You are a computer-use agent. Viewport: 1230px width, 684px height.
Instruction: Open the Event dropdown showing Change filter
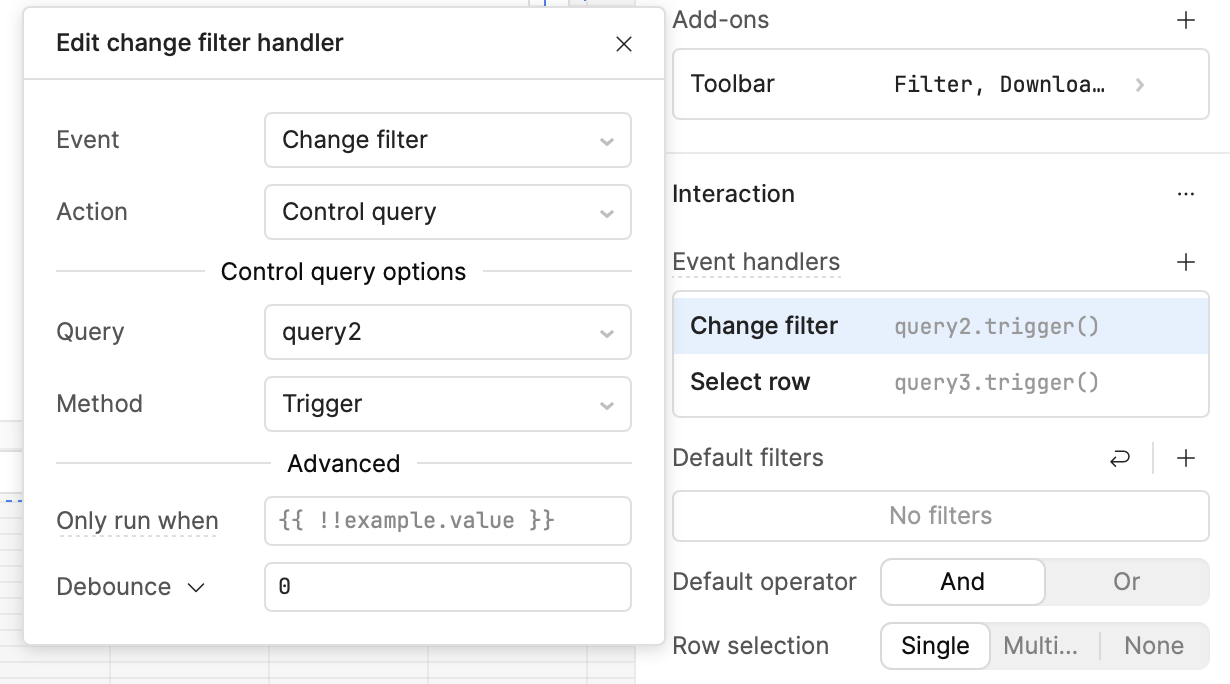tap(447, 140)
